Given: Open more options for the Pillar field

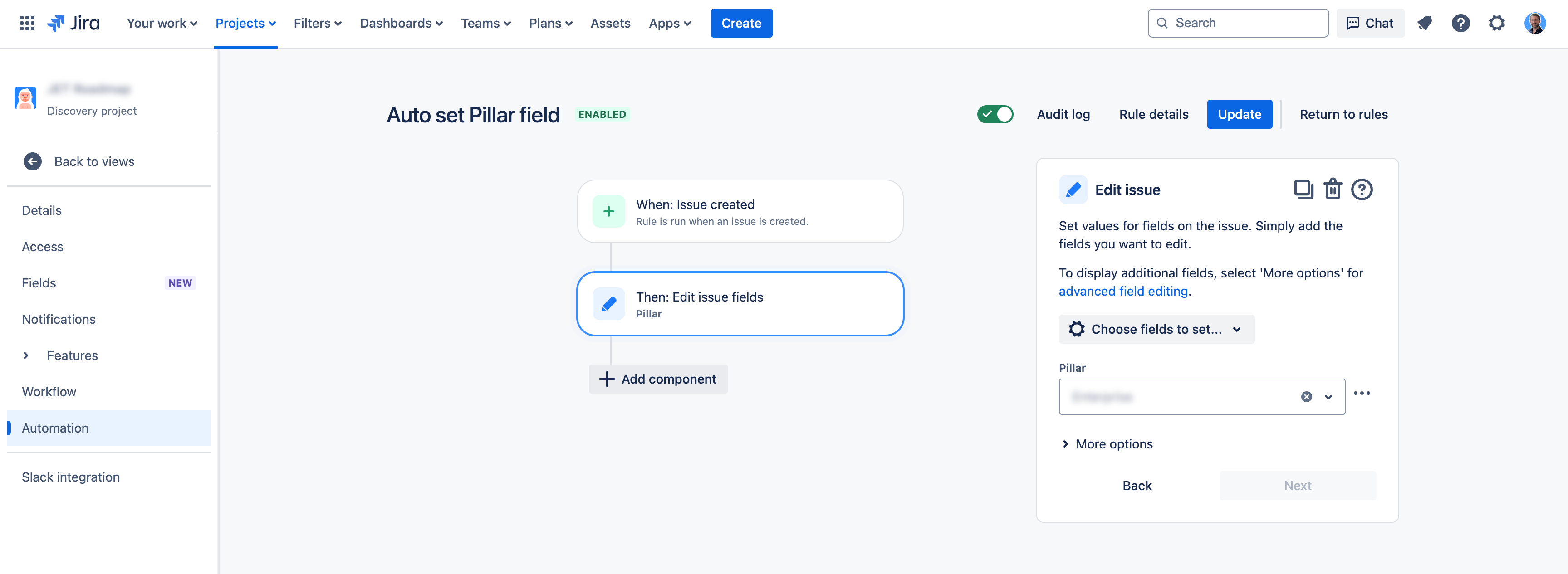Looking at the screenshot, I should 1362,394.
